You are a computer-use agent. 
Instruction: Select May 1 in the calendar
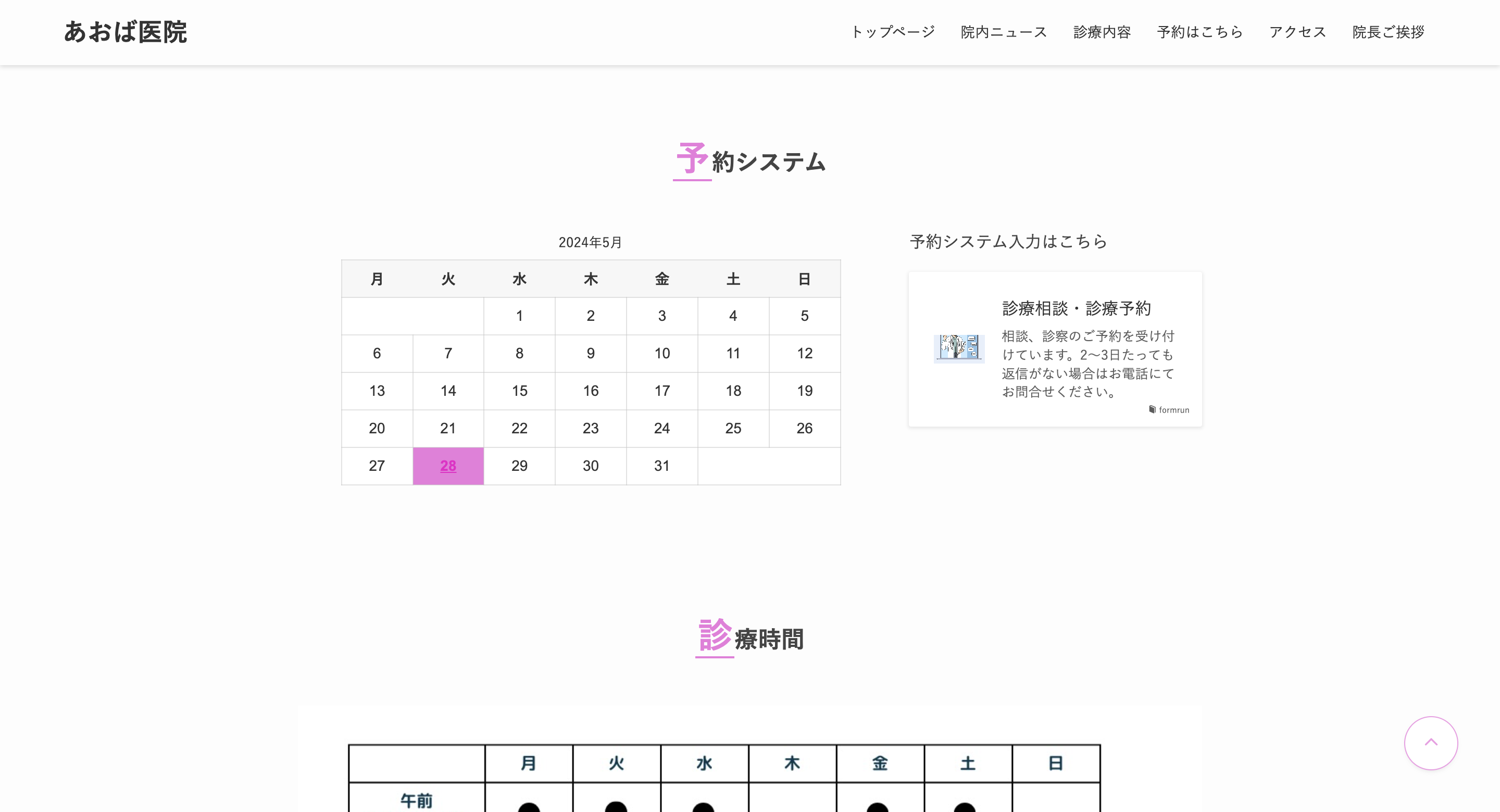[519, 316]
